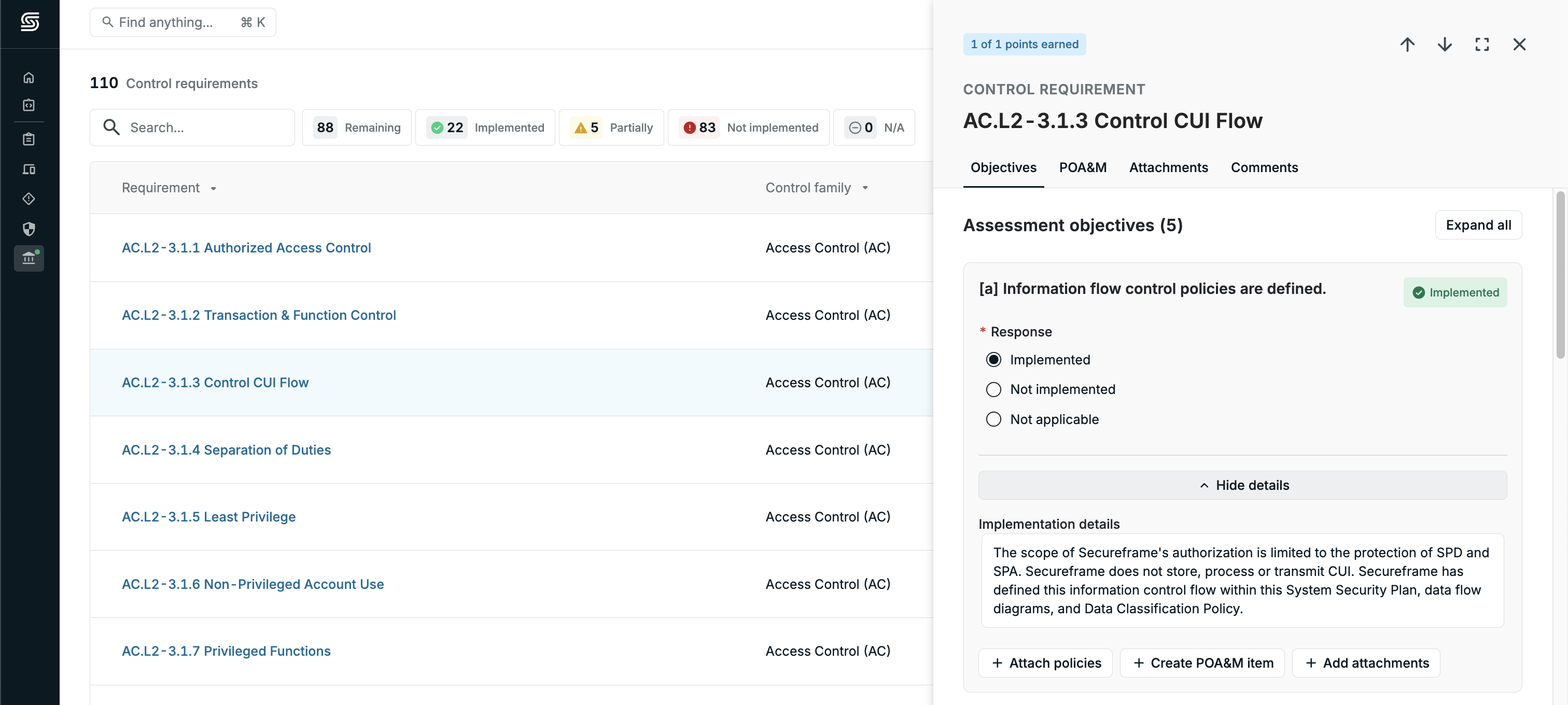This screenshot has height=705, width=1568.
Task: Expand the details panel to fullscreen
Action: point(1481,45)
